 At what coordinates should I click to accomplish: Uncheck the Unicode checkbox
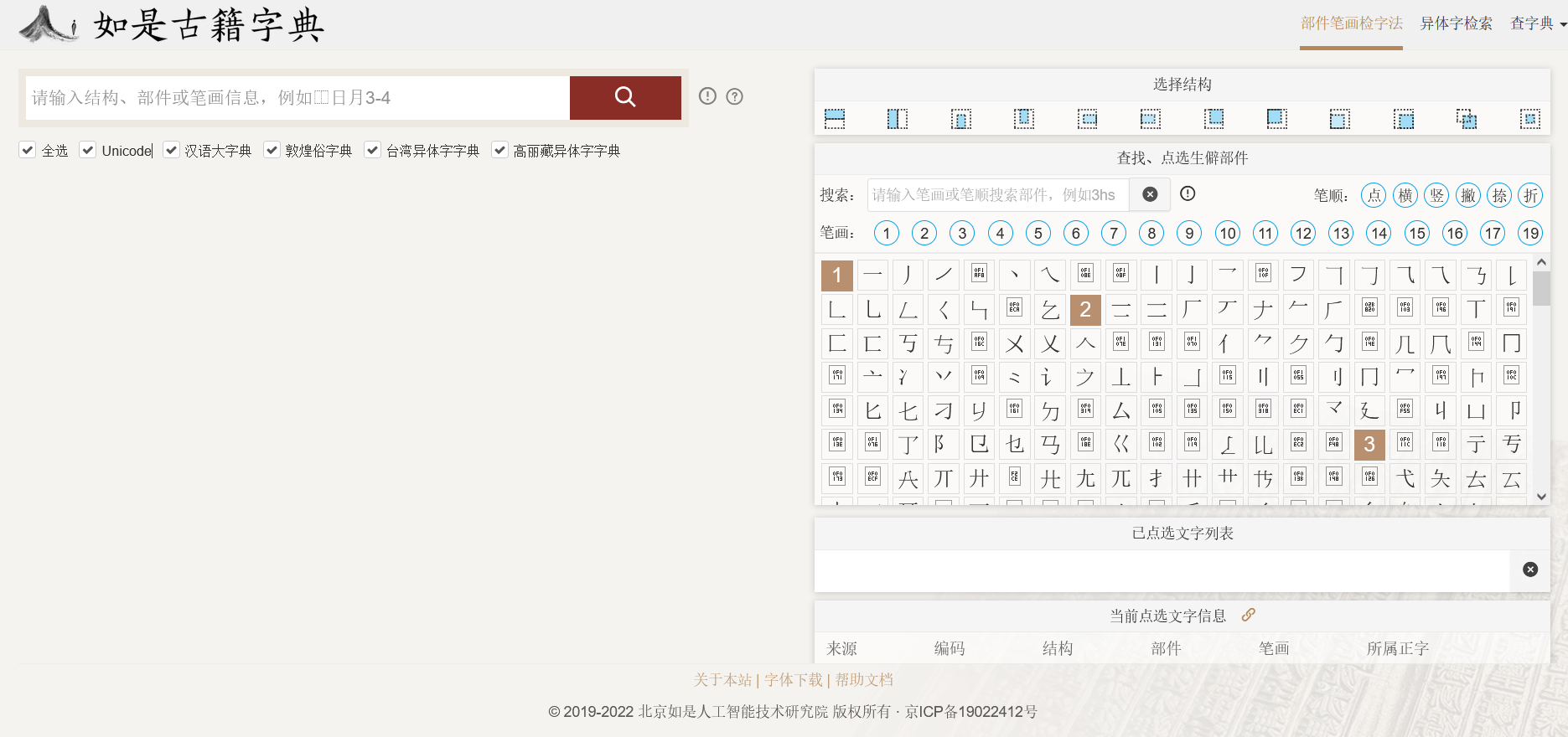click(87, 150)
